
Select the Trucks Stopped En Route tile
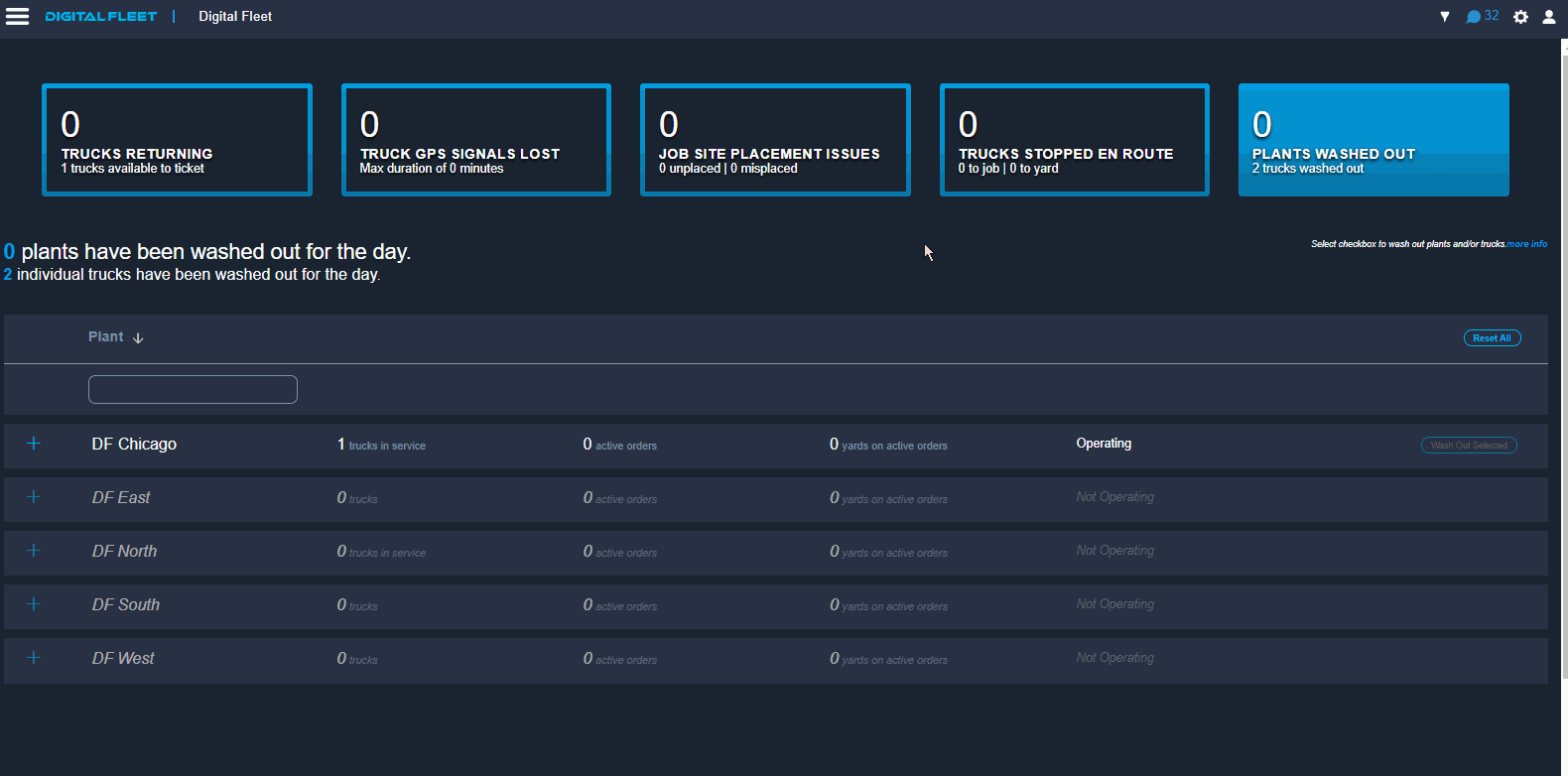pyautogui.click(x=1075, y=140)
